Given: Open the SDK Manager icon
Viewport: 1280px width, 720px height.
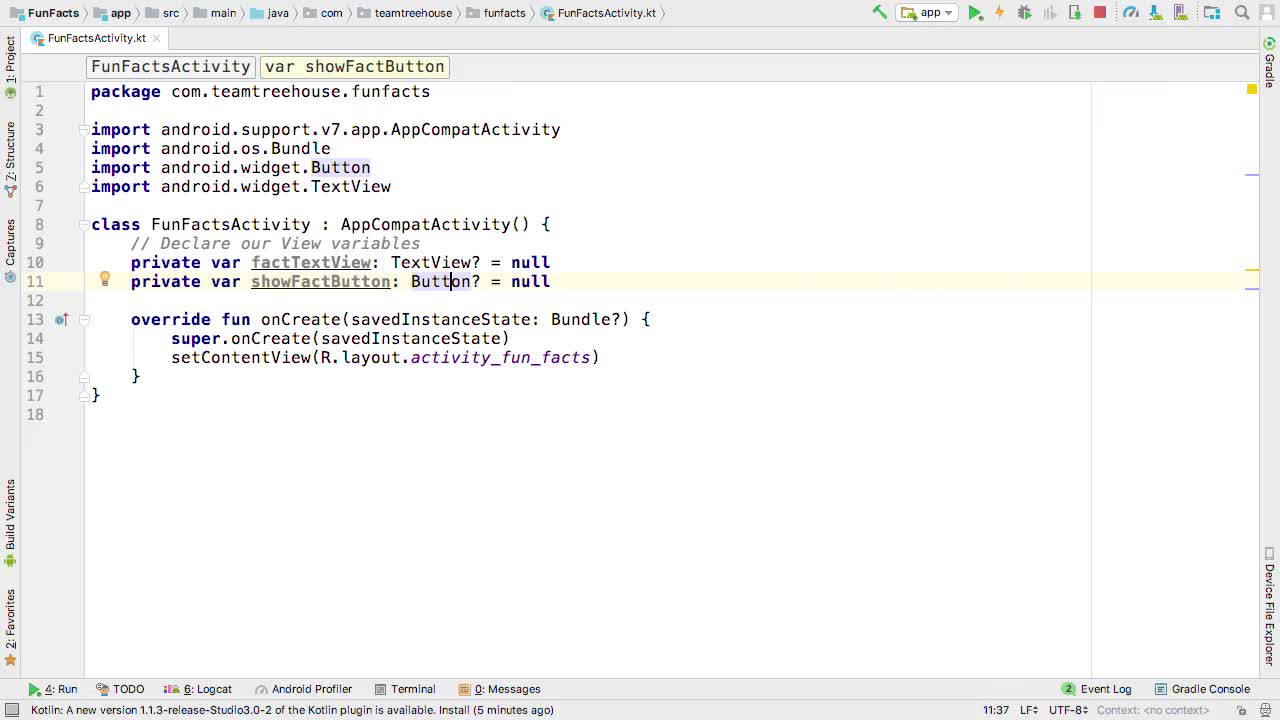Looking at the screenshot, I should (1155, 12).
